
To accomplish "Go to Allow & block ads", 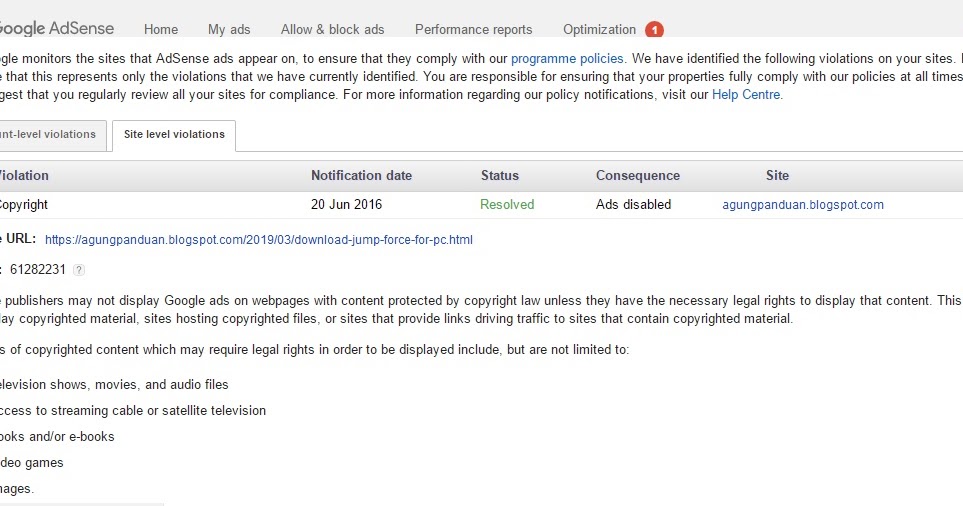I will click(332, 29).
